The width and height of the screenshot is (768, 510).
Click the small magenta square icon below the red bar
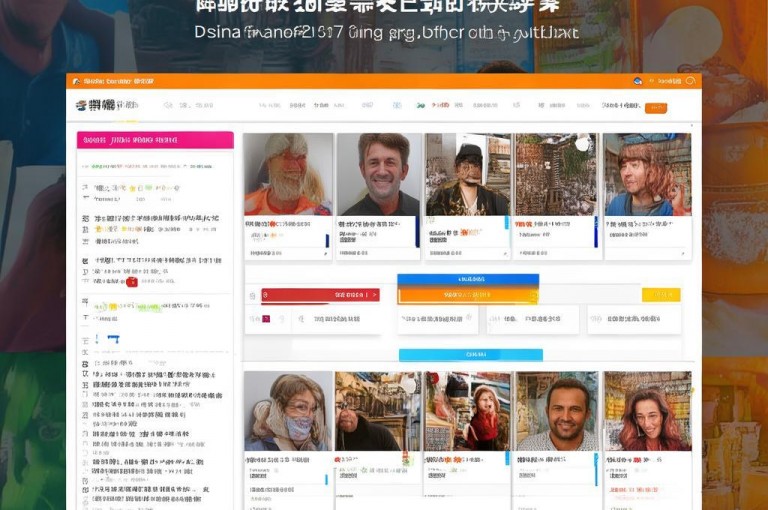[x=266, y=319]
